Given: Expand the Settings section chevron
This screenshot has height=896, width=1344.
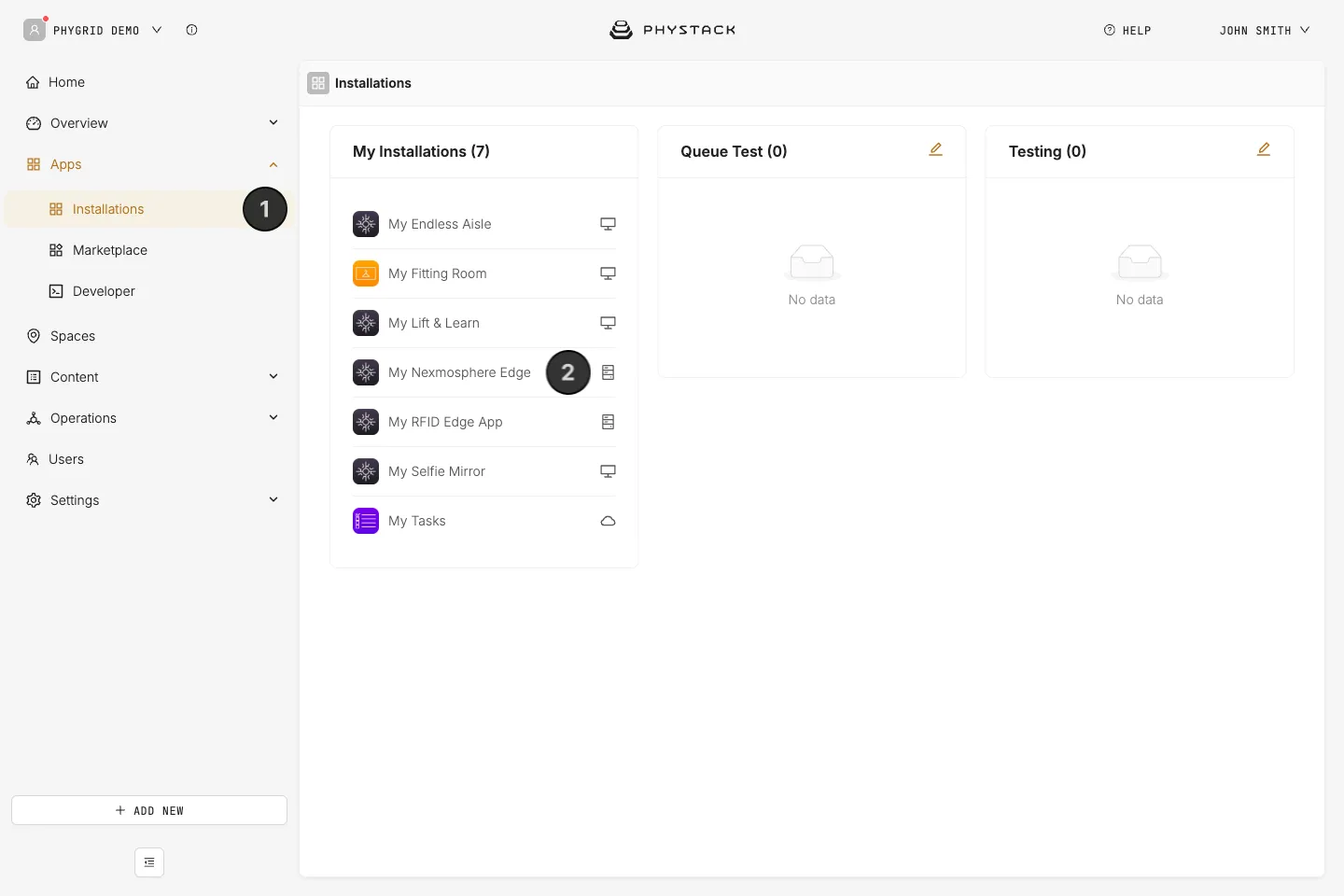Looking at the screenshot, I should click(273, 499).
